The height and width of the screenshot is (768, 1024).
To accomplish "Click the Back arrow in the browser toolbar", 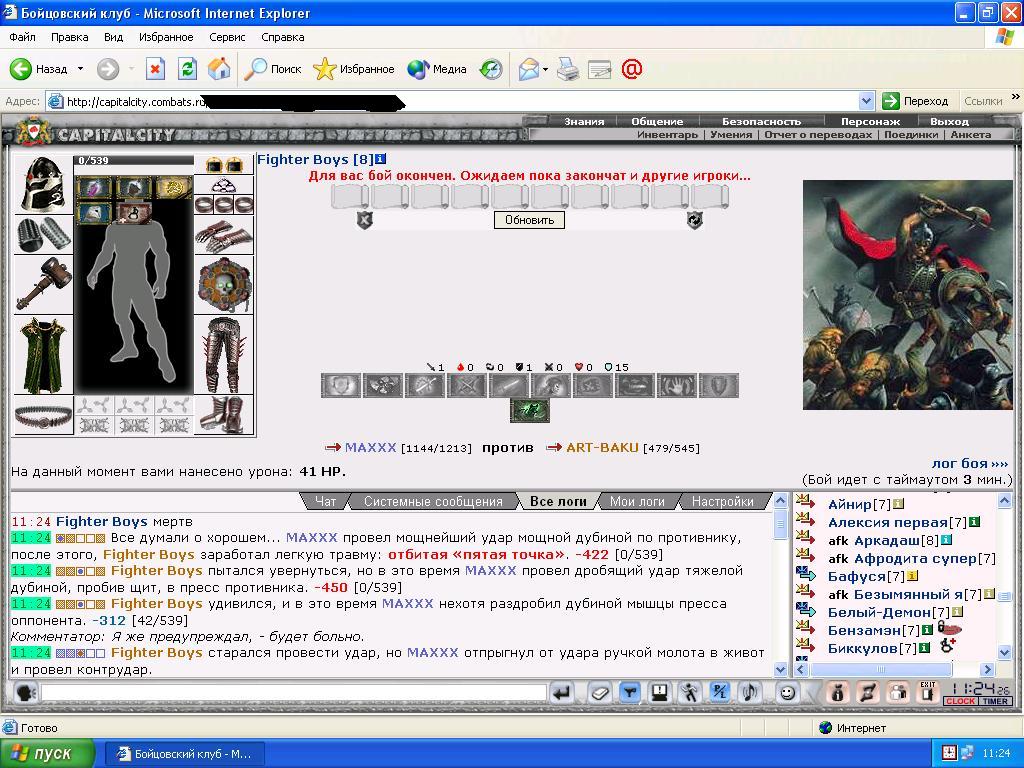I will 21,69.
